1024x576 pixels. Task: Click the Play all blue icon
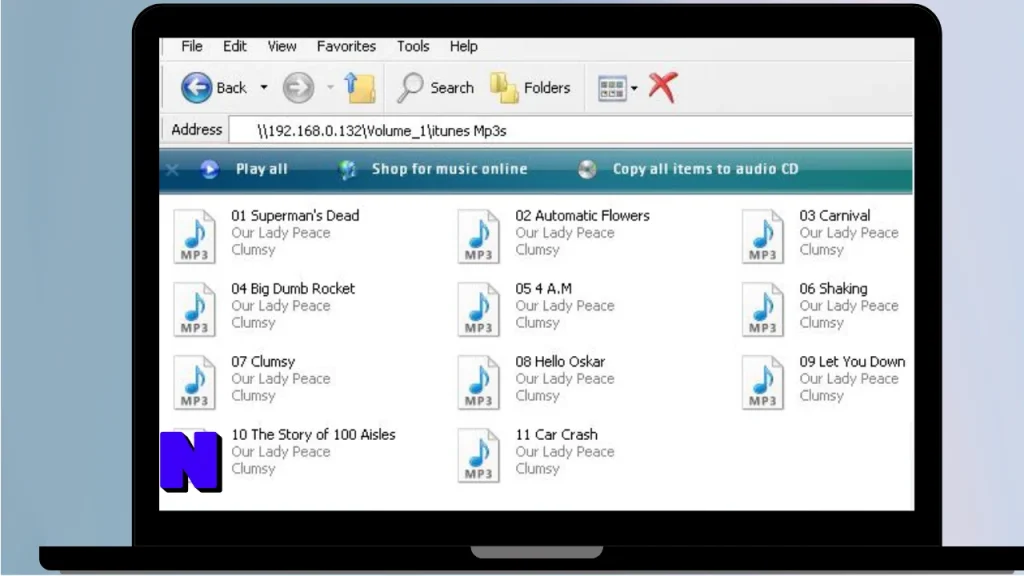(x=210, y=170)
